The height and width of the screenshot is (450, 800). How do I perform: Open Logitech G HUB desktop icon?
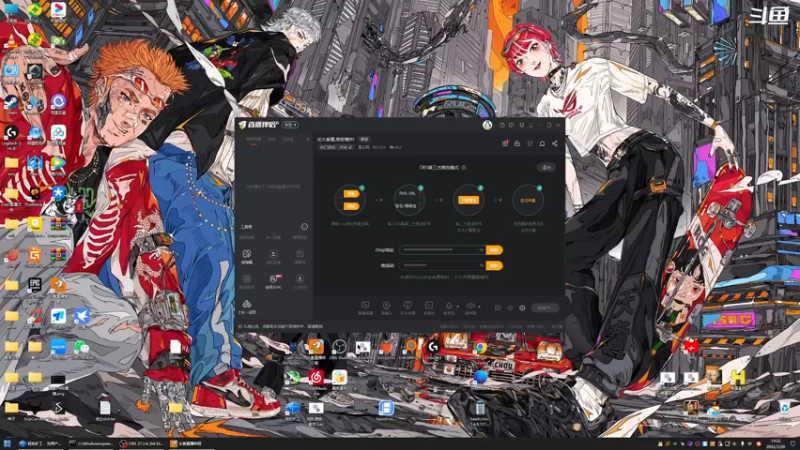click(x=11, y=135)
